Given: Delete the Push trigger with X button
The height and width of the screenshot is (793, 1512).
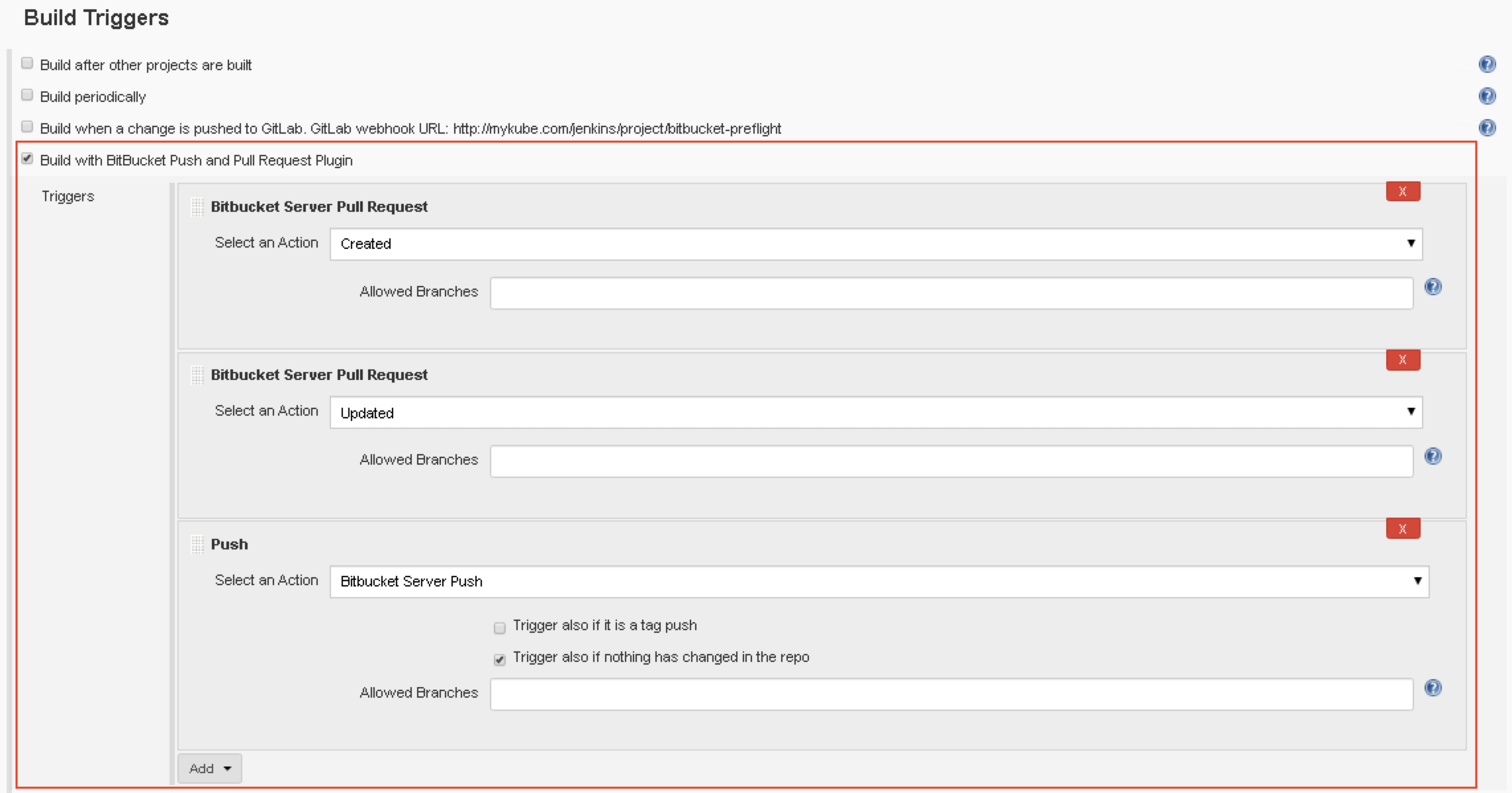Looking at the screenshot, I should 1403,528.
